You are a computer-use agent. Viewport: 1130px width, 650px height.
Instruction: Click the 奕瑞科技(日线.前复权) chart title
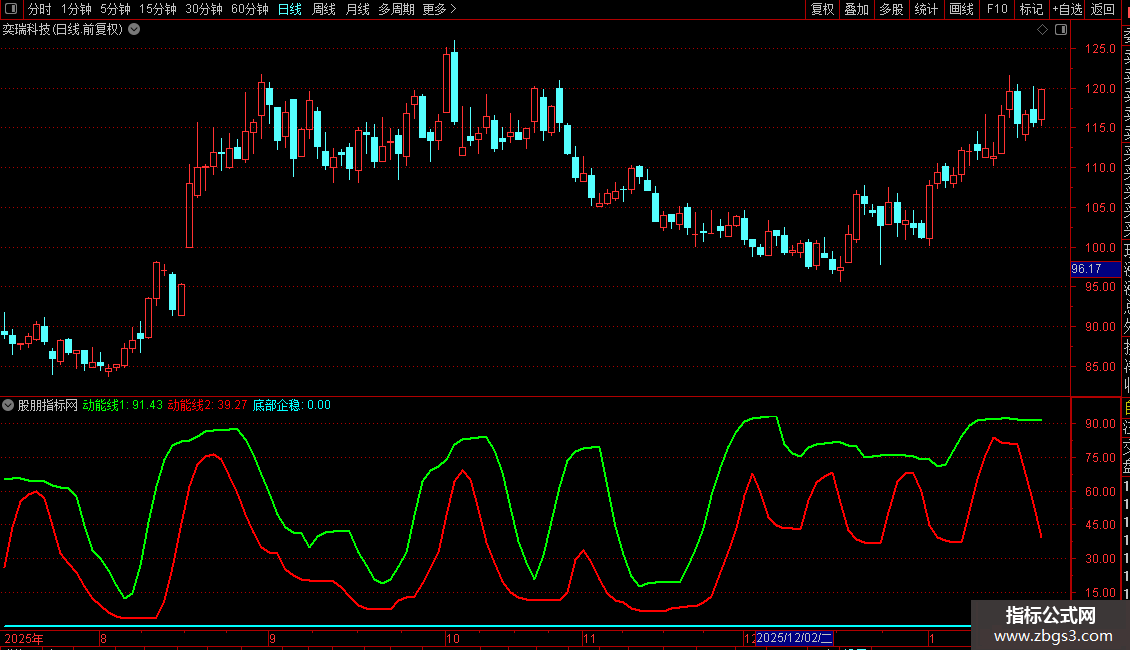tap(63, 30)
